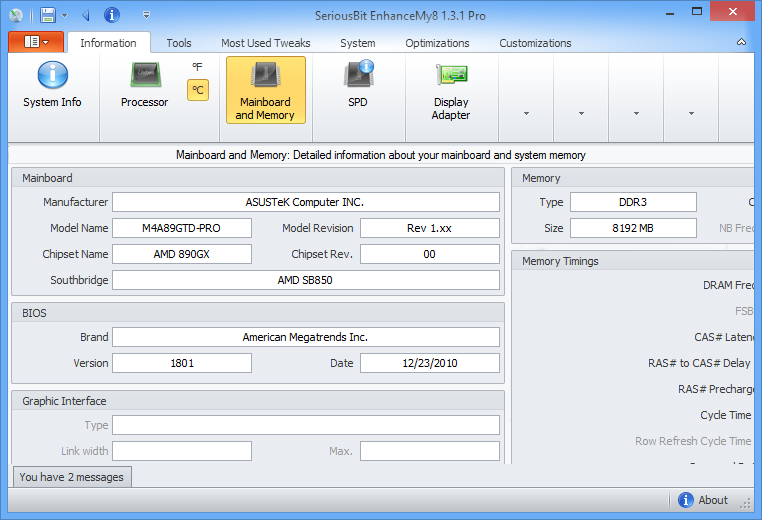Viewport: 762px width, 520px height.
Task: Click the empty Graphic Interface Type field
Action: point(306,425)
